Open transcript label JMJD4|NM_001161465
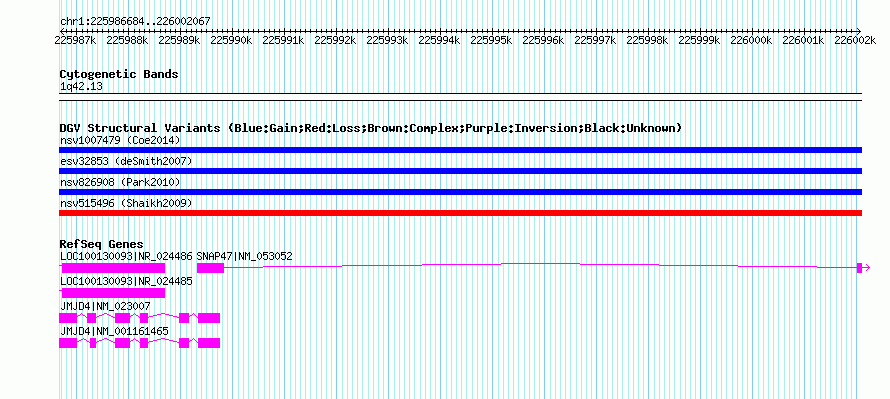Screen dimensions: 890x399 pyautogui.click(x=114, y=331)
